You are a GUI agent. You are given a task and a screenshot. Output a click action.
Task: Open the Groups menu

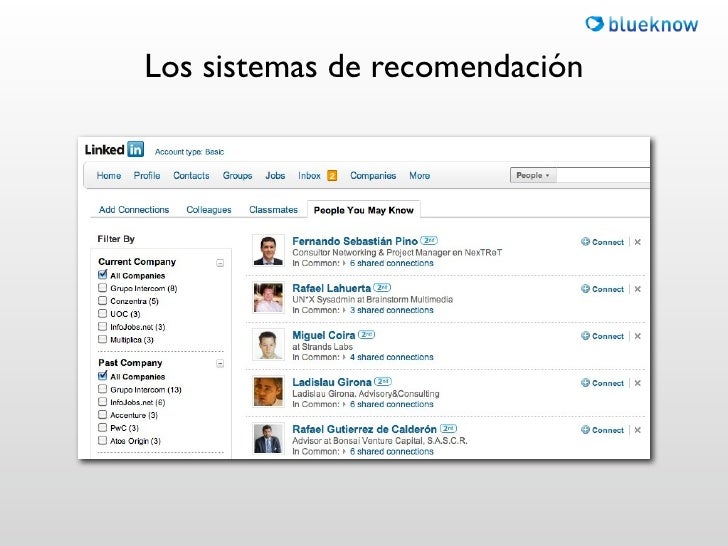[237, 176]
